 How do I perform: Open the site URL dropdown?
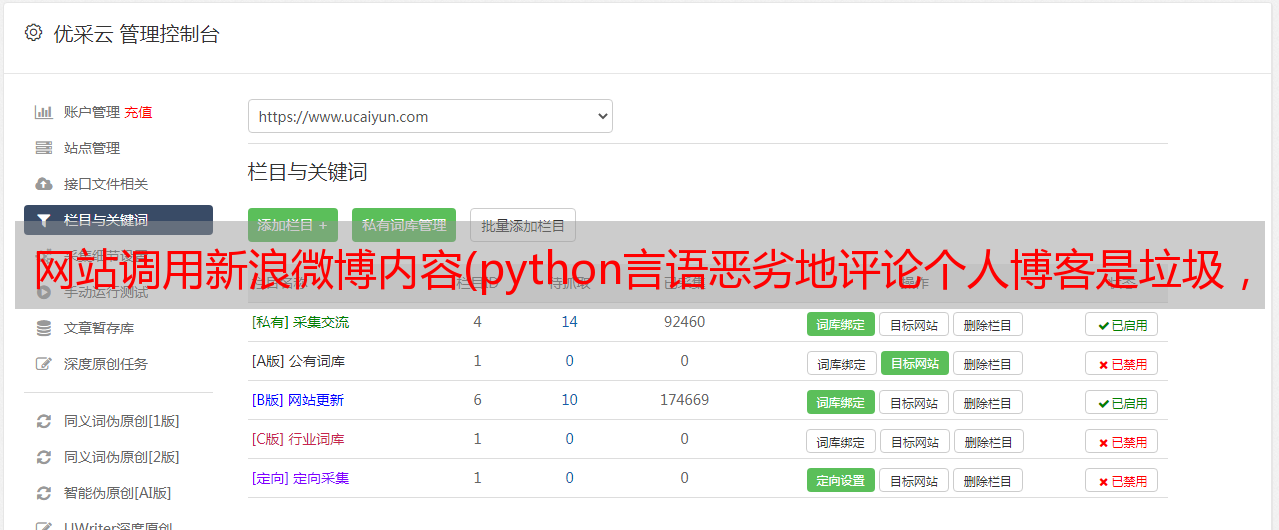point(430,116)
